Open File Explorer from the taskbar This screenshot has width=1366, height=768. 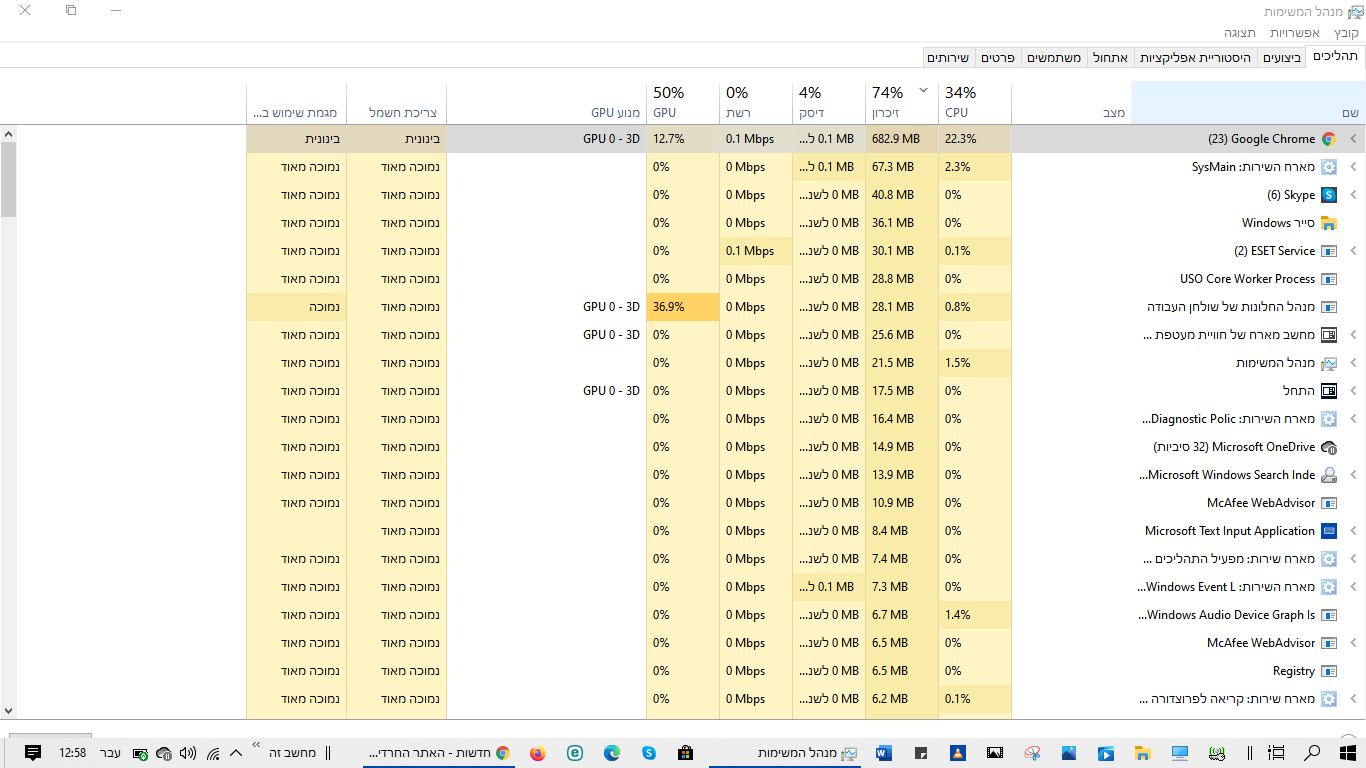coord(1143,753)
